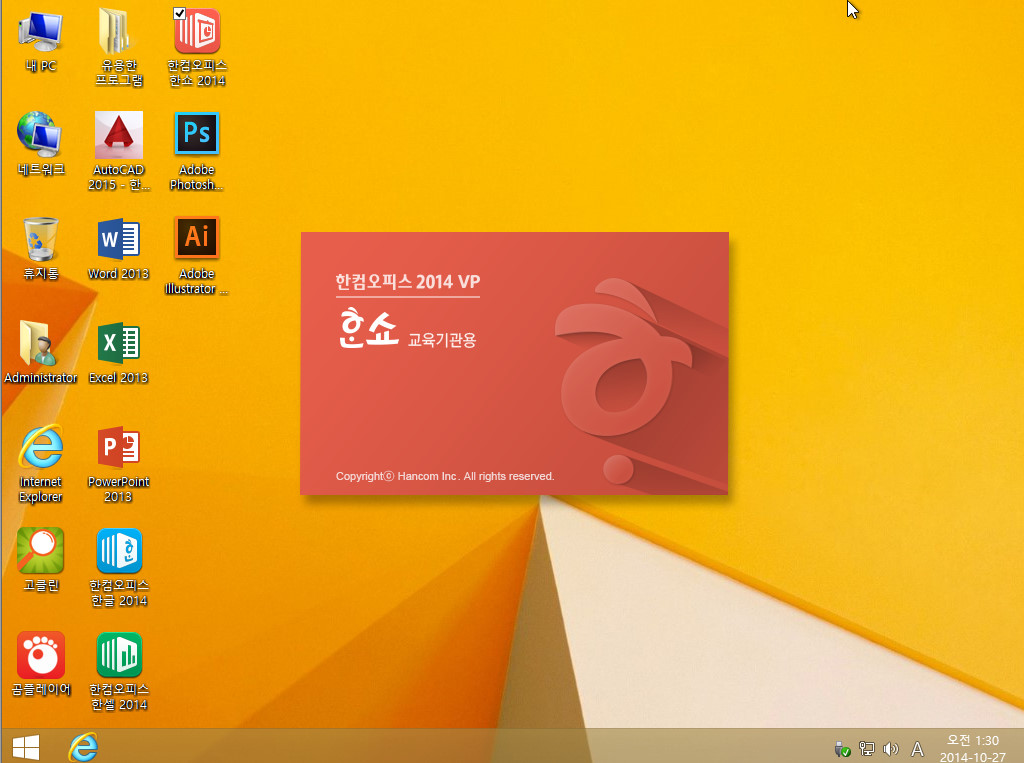Select the Adobe Illustrator shortcut

click(197, 255)
